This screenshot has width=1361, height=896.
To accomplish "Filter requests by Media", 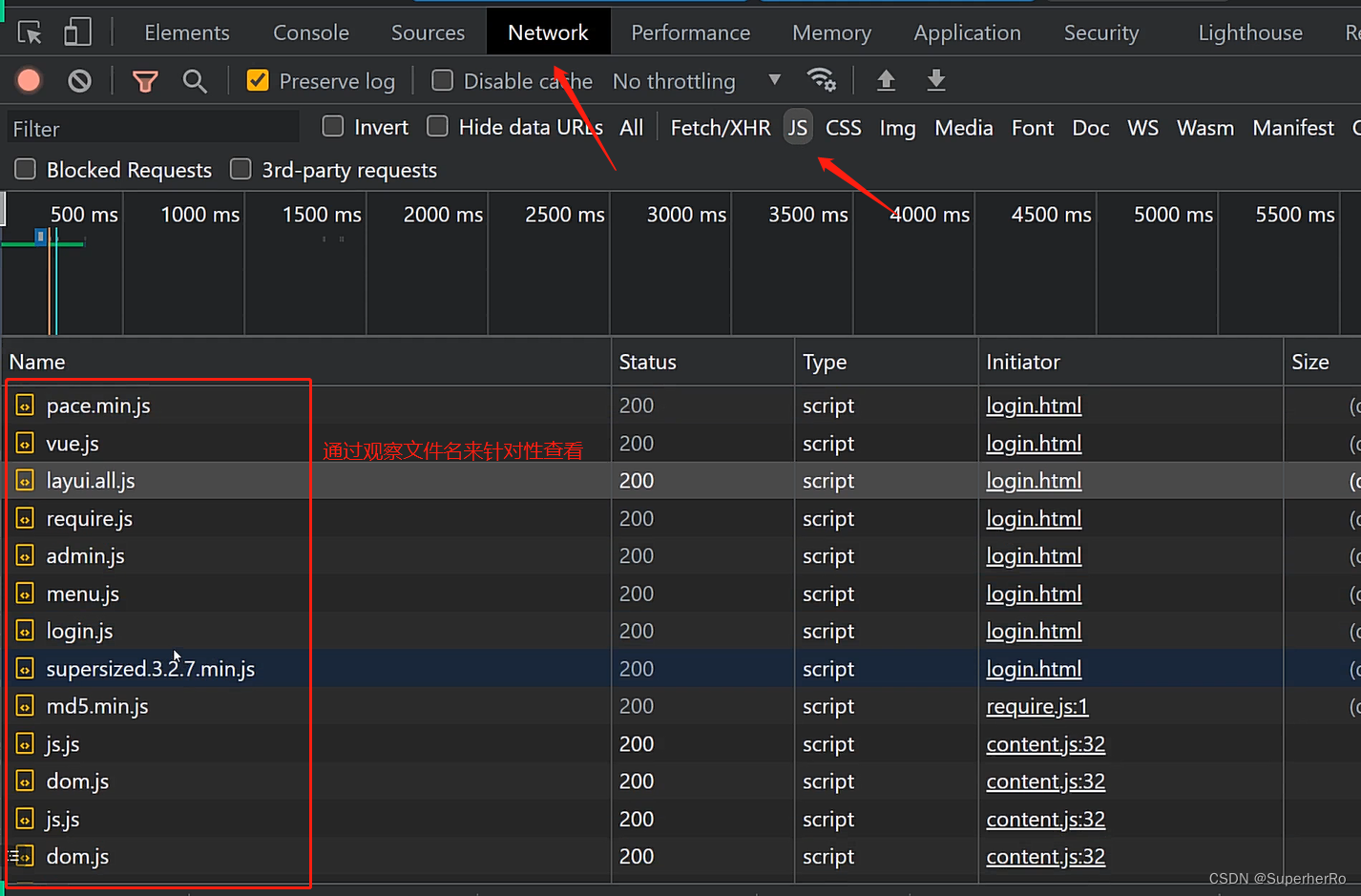I will pos(964,128).
